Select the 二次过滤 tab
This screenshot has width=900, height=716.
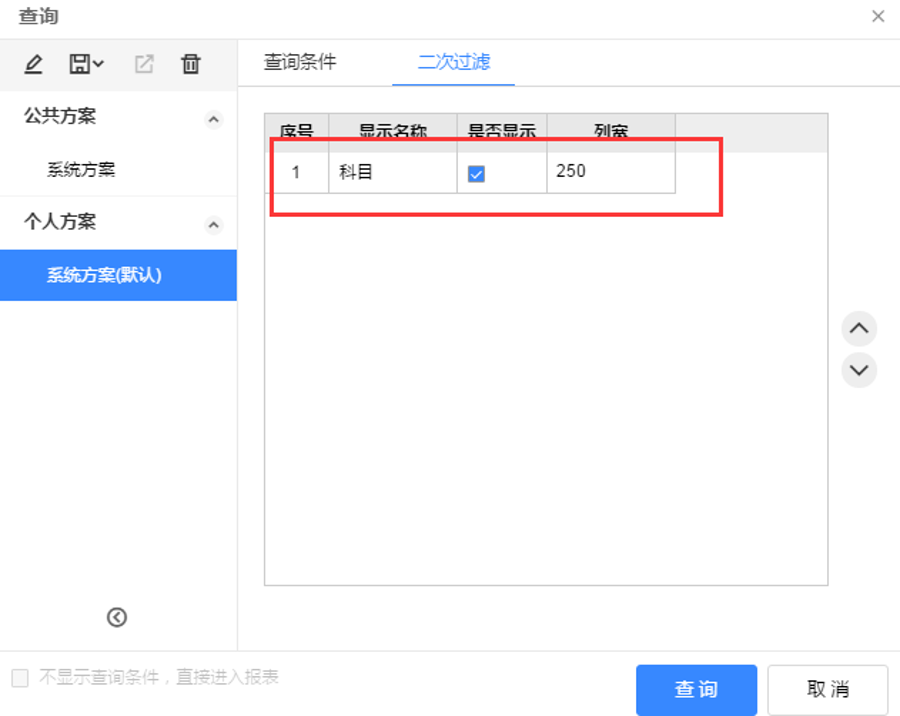pyautogui.click(x=454, y=62)
